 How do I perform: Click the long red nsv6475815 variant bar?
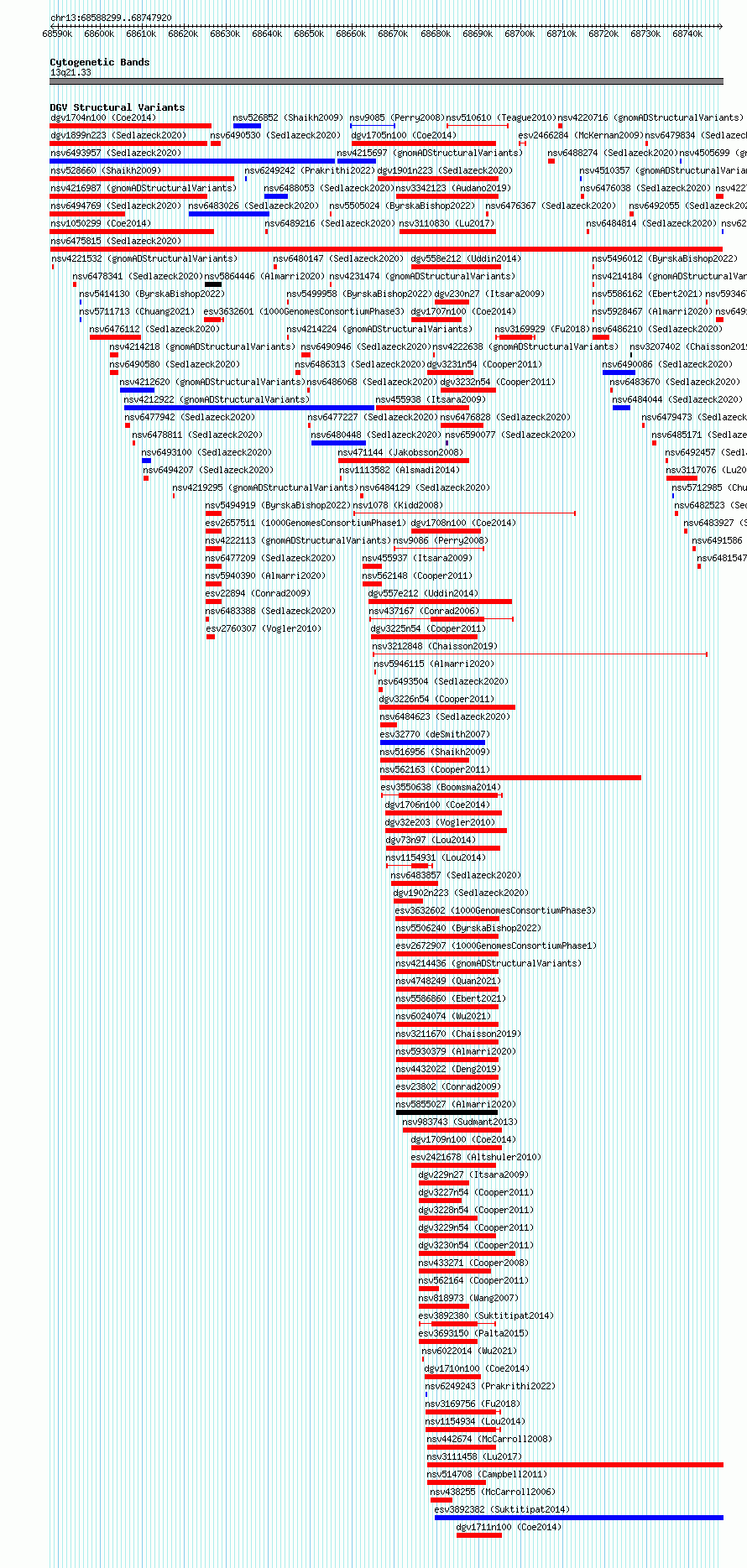[x=386, y=249]
